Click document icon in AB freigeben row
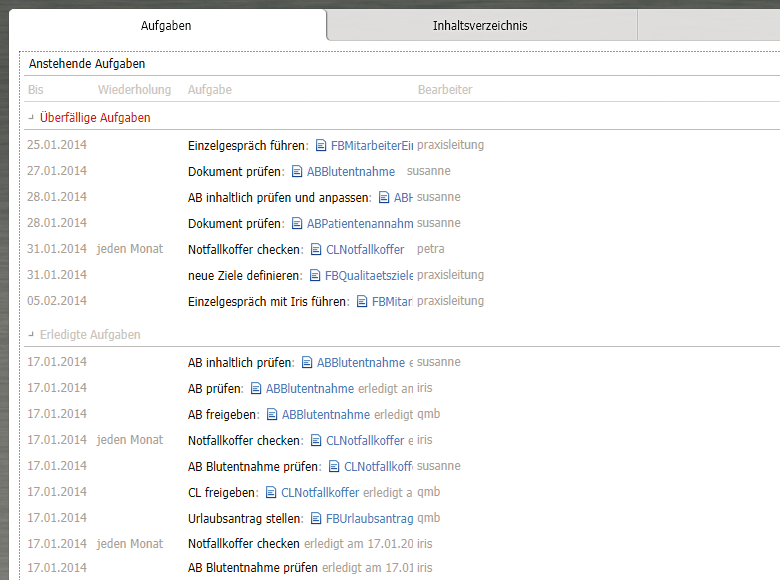 [272, 415]
